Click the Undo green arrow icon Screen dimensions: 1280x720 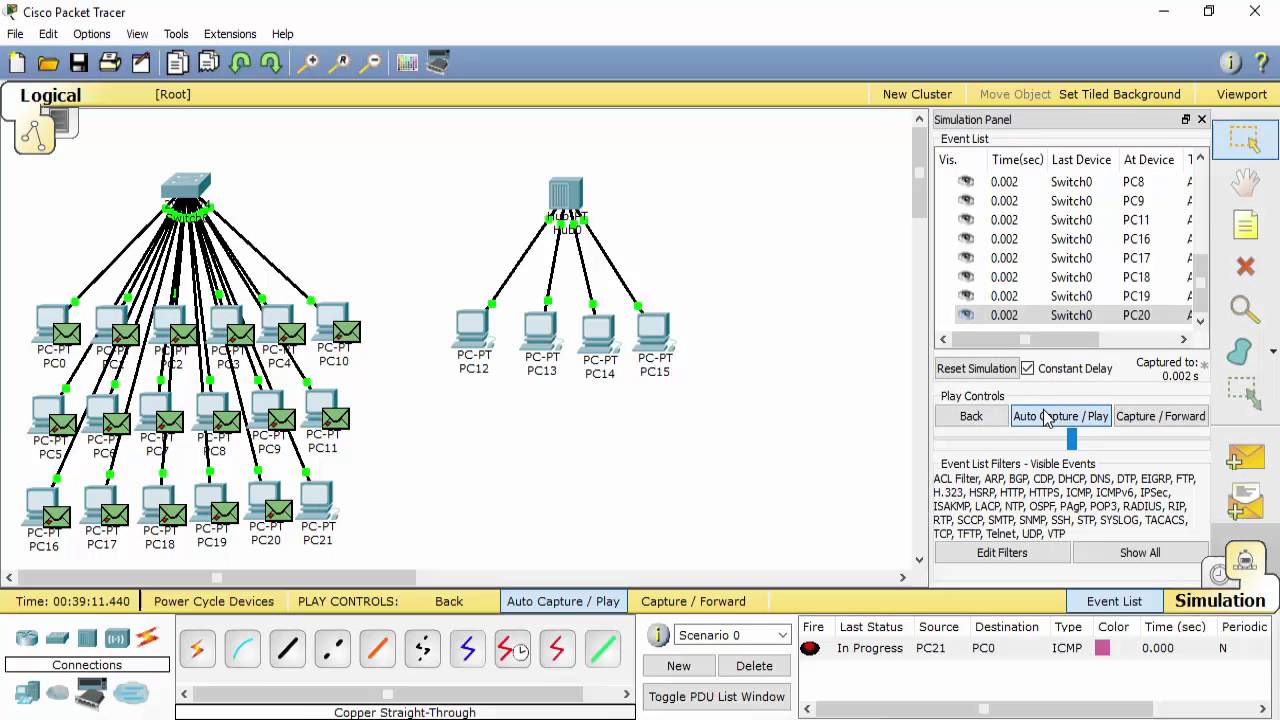tap(240, 63)
